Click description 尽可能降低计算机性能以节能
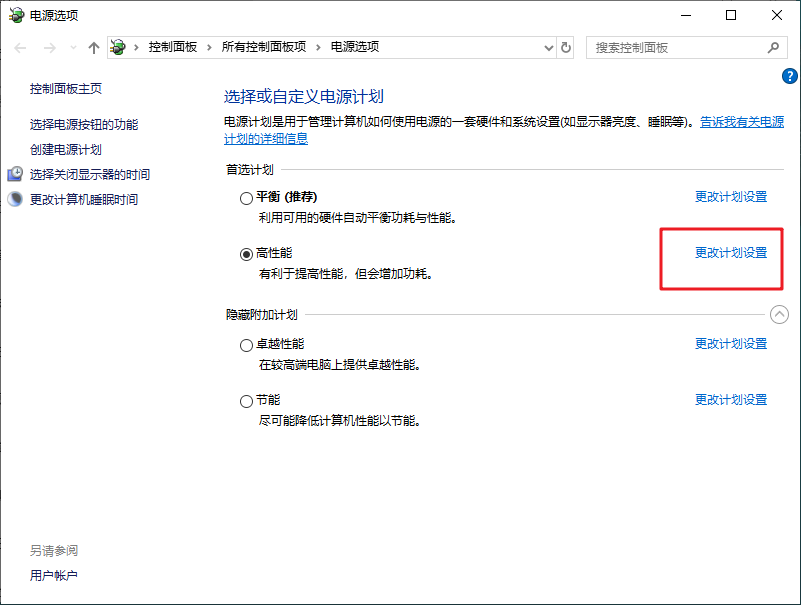Viewport: 801px width, 605px height. 340,421
